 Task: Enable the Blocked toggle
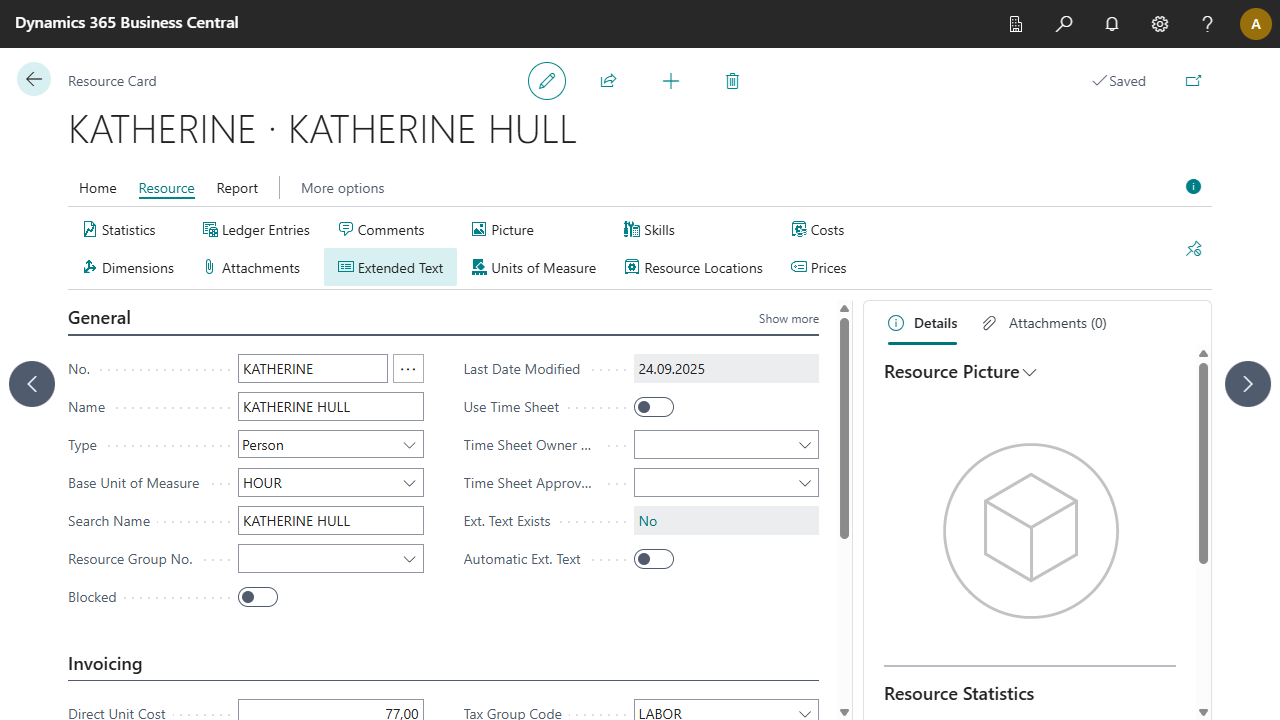[258, 597]
